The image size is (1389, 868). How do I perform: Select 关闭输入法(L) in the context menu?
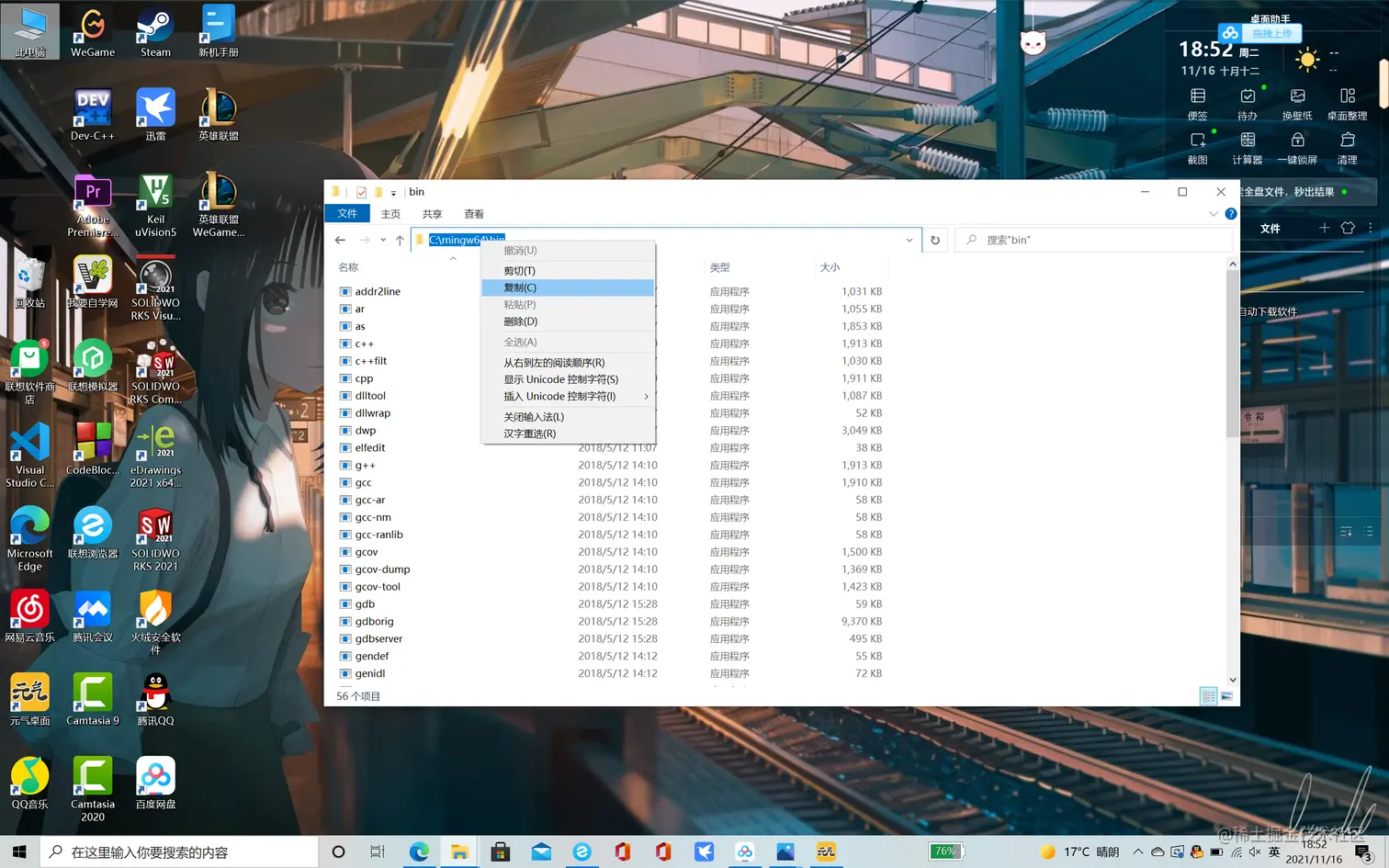[x=568, y=417]
